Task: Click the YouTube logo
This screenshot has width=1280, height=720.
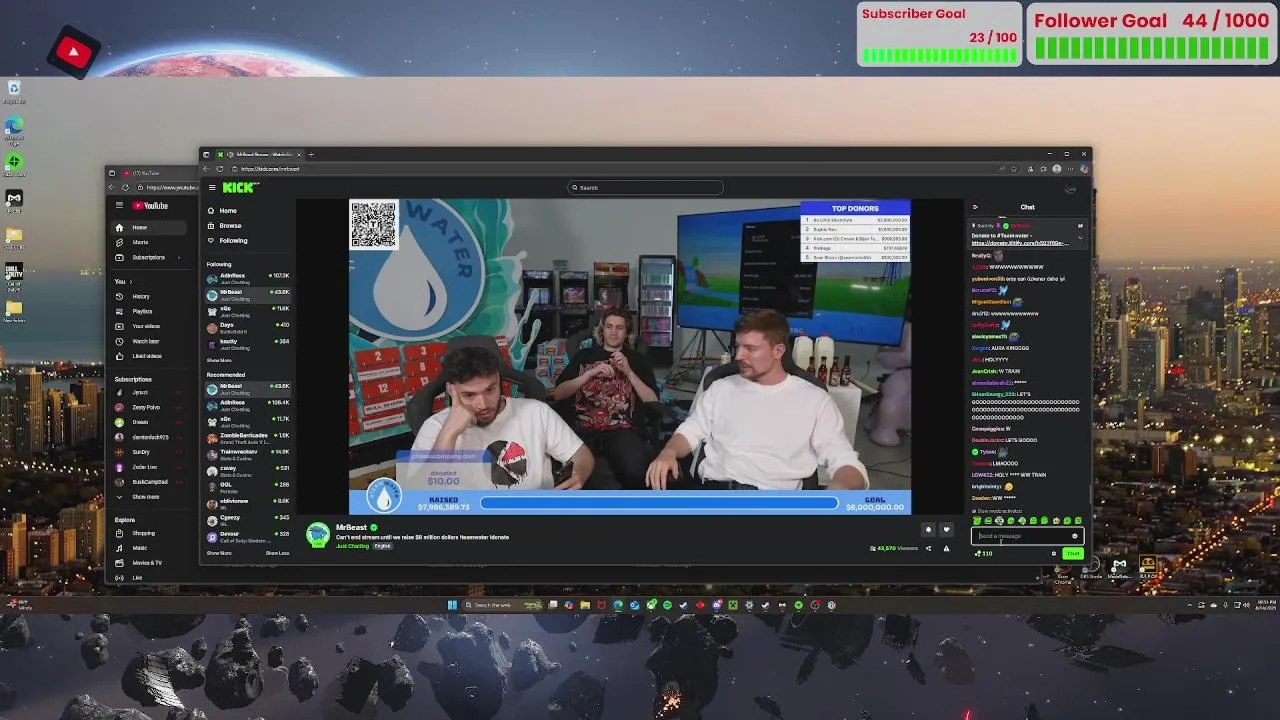Action: pos(151,206)
